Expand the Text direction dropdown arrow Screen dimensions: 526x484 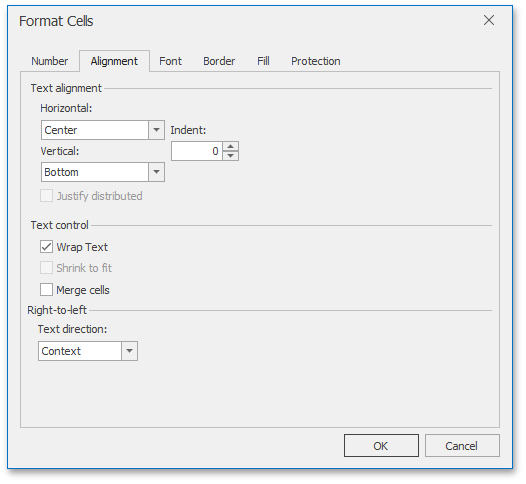point(129,351)
